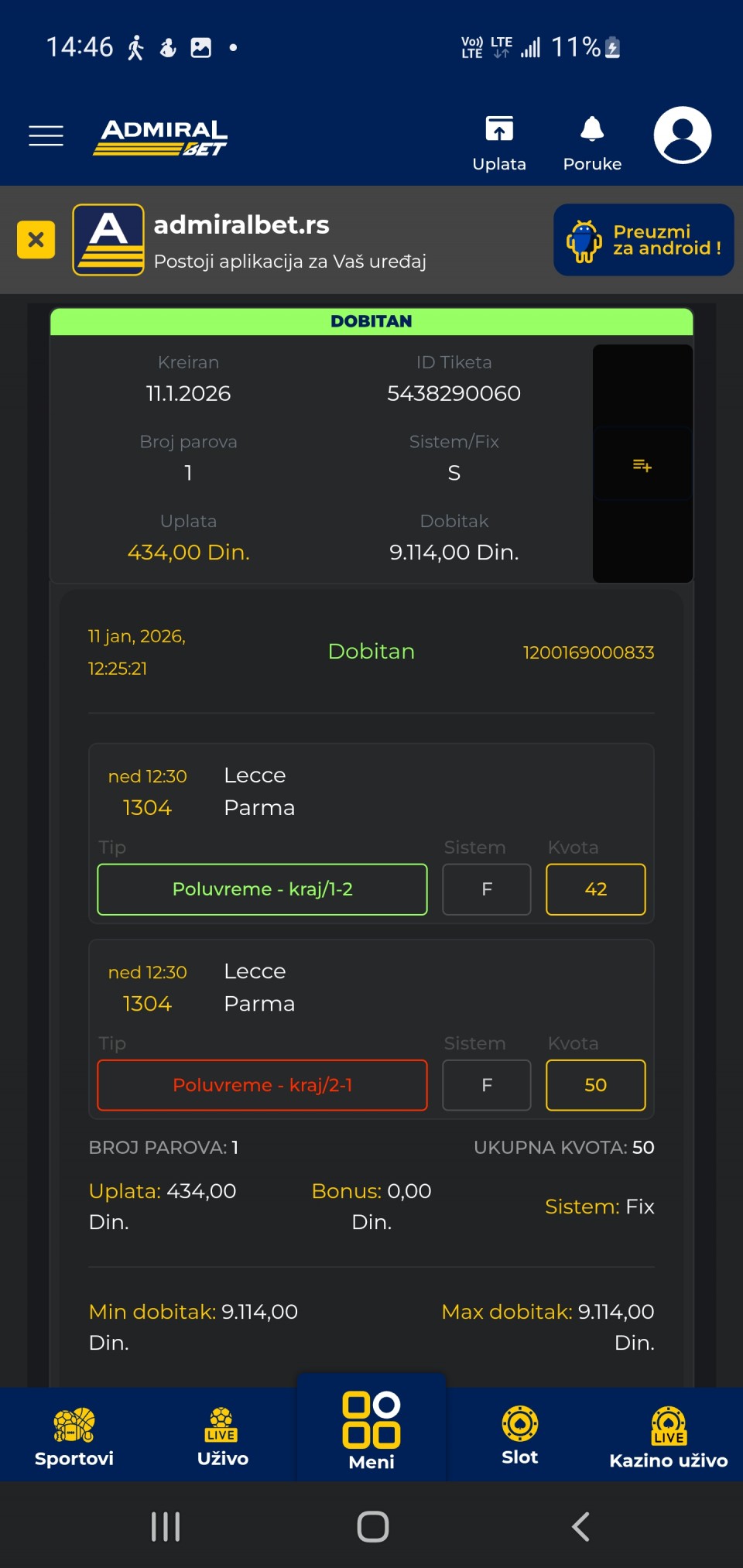
Task: Open the user profile avatar
Action: click(x=682, y=135)
